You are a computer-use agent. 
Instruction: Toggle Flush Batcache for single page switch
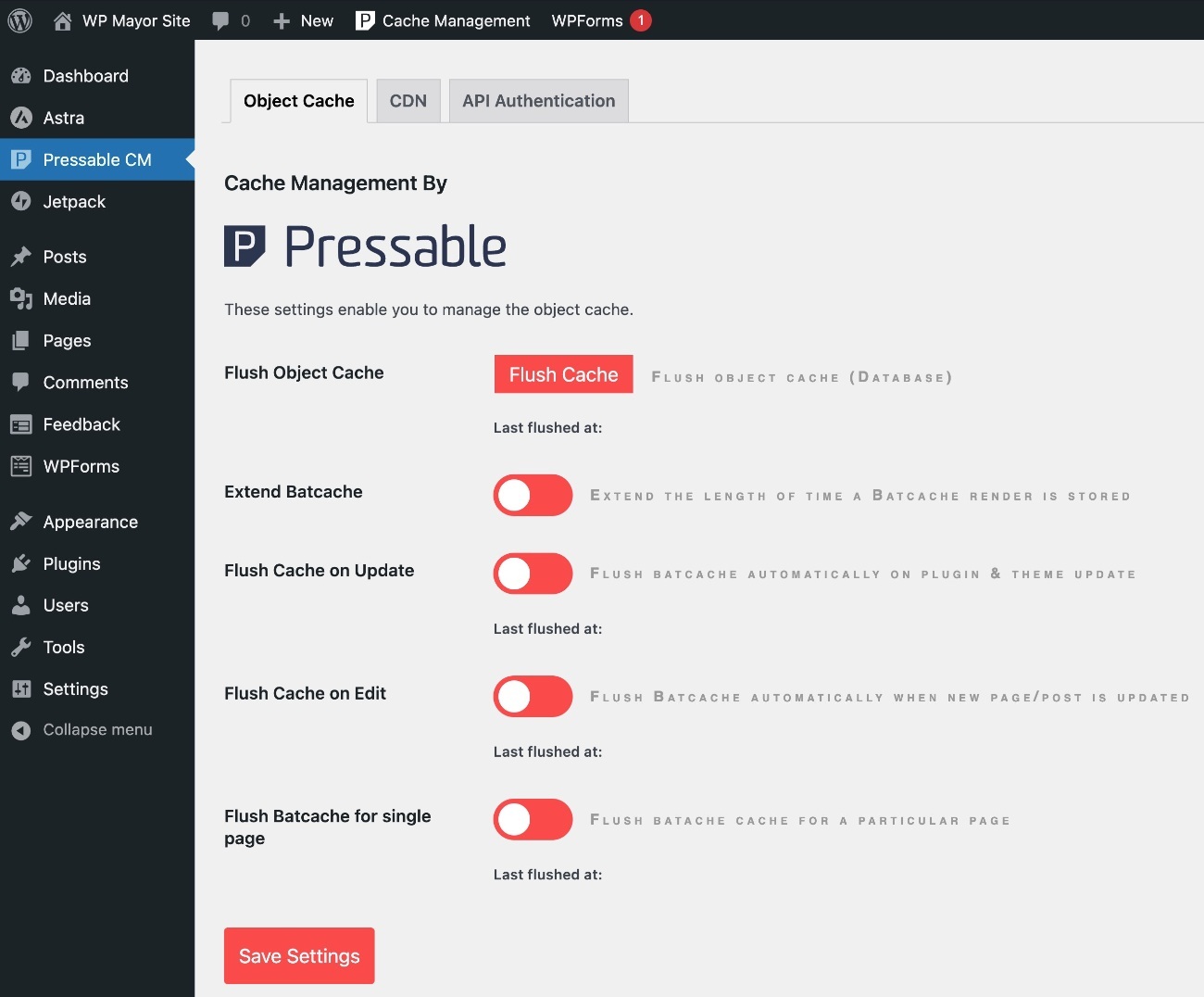[533, 819]
